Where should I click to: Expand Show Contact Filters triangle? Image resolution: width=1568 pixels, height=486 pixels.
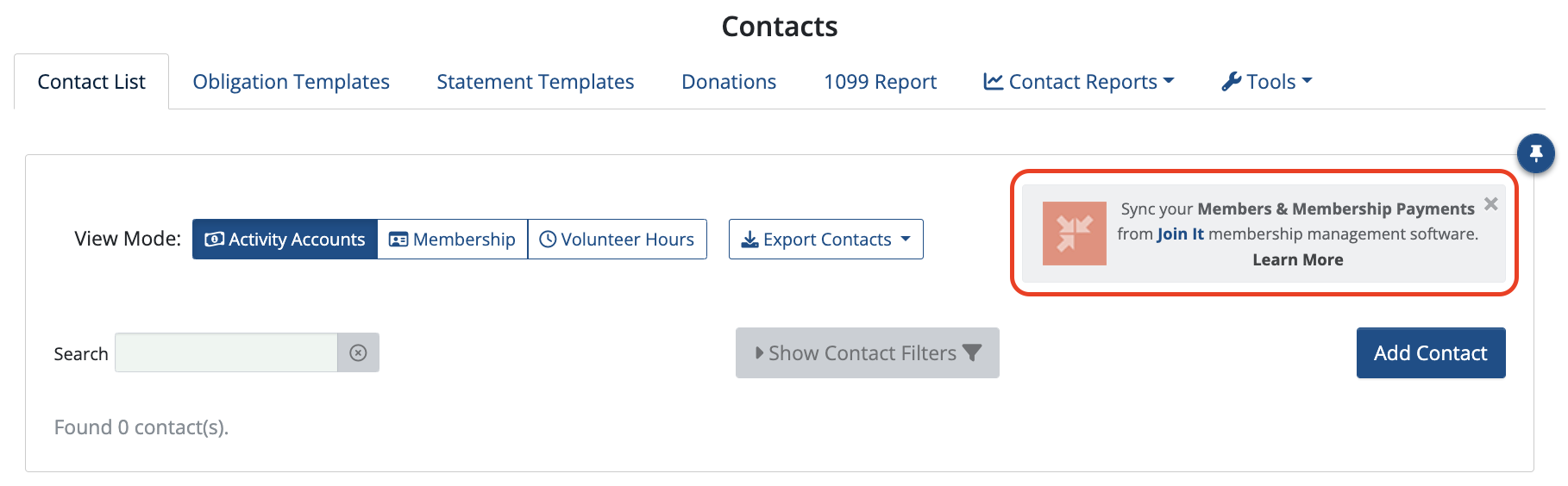click(x=759, y=353)
